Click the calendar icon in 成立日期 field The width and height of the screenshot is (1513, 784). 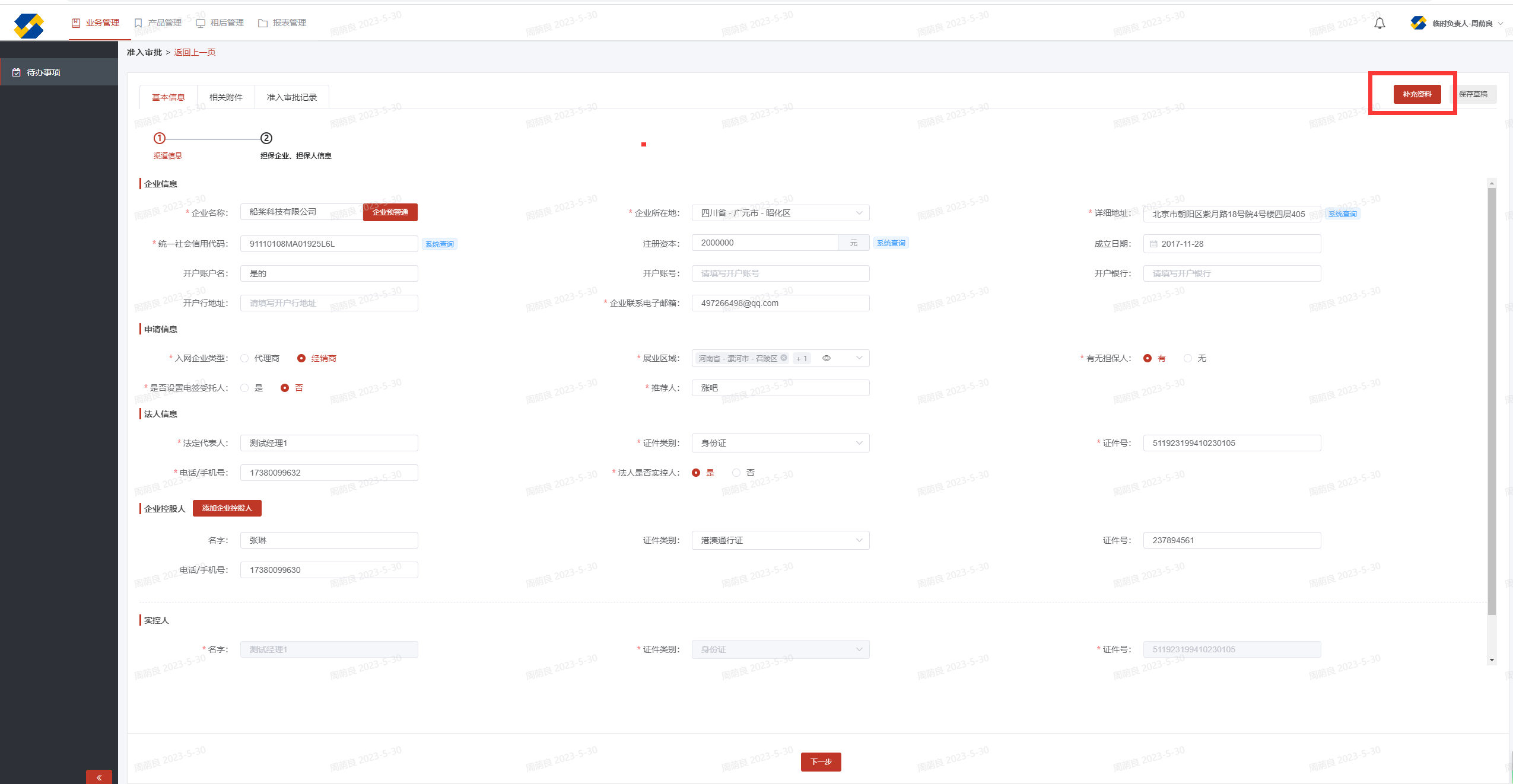(x=1153, y=244)
